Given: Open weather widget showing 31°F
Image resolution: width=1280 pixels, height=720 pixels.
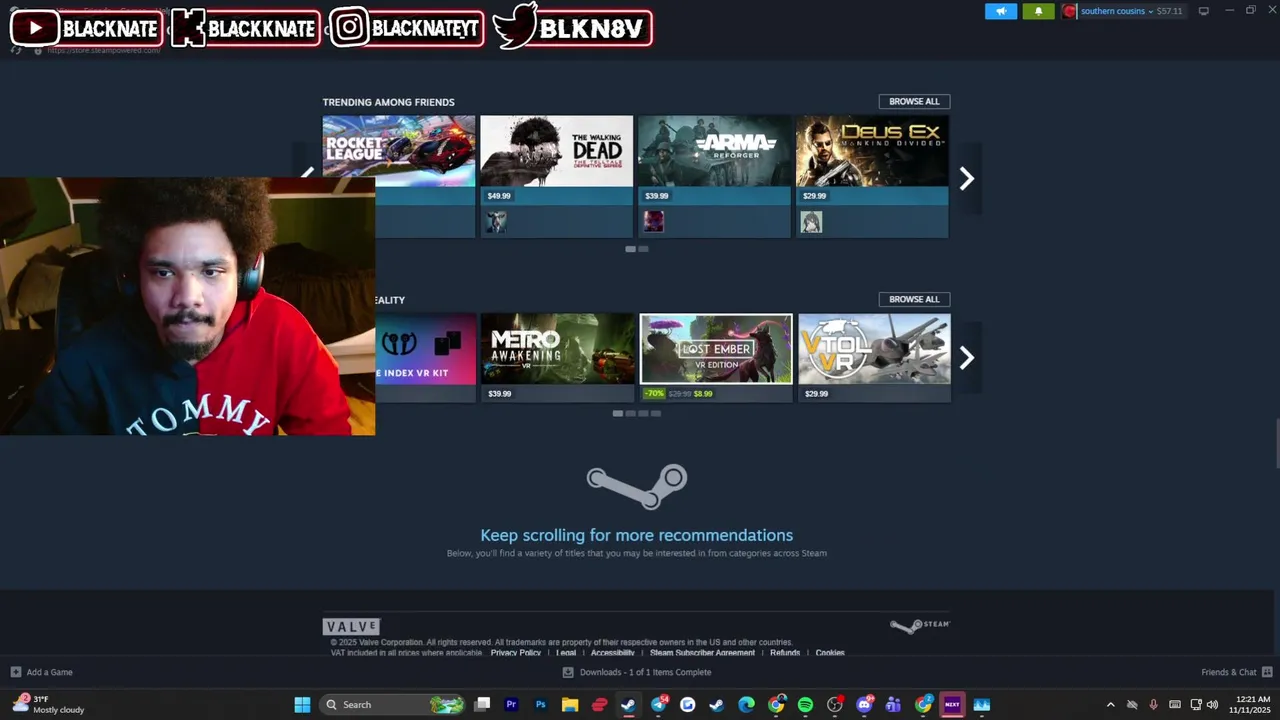Looking at the screenshot, I should click(50, 705).
